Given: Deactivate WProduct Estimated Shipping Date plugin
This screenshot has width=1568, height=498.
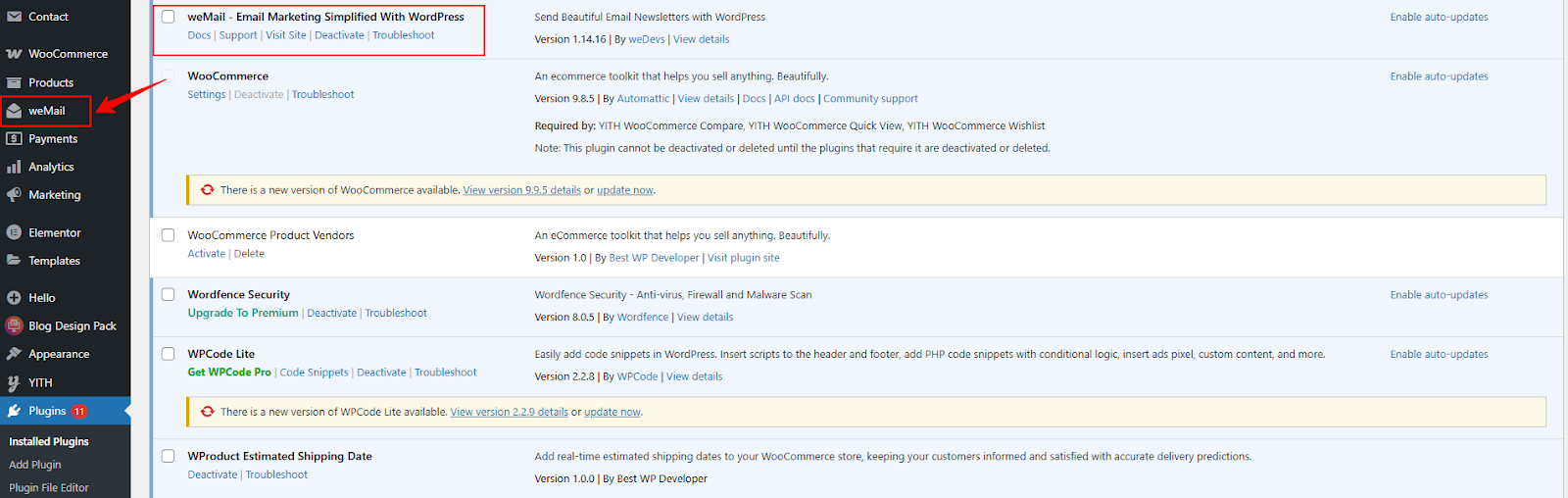Looking at the screenshot, I should point(213,474).
